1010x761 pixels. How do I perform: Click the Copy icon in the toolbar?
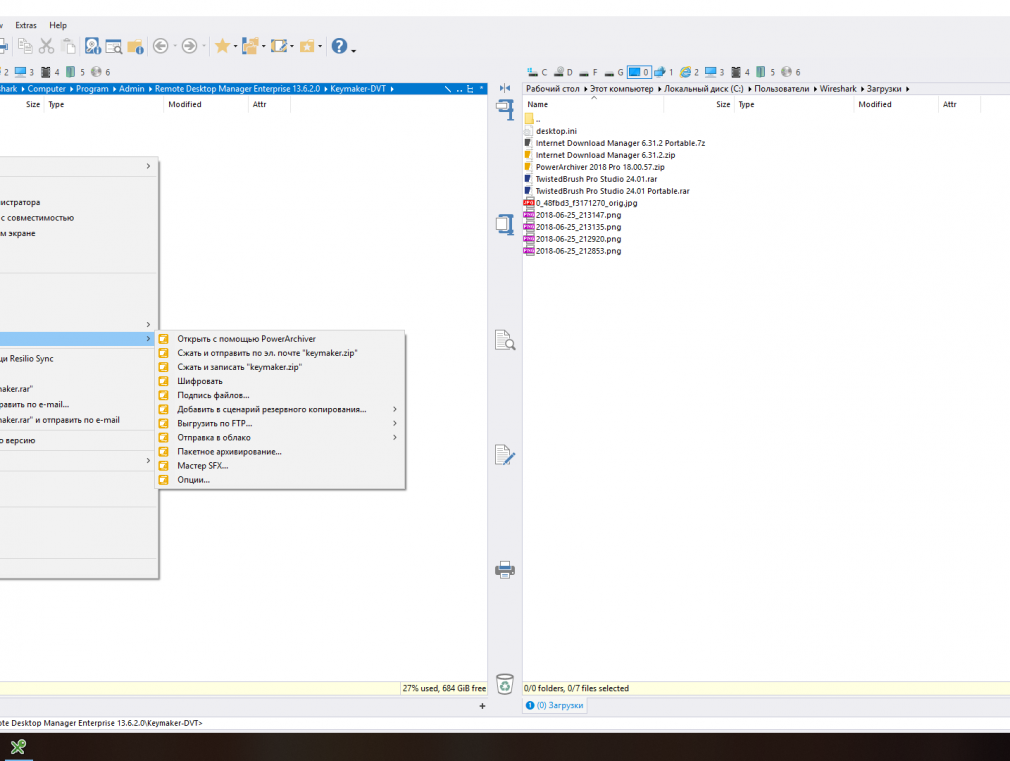25,46
